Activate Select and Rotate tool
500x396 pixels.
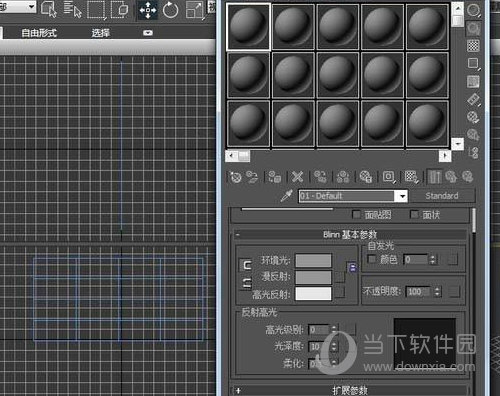[x=170, y=10]
